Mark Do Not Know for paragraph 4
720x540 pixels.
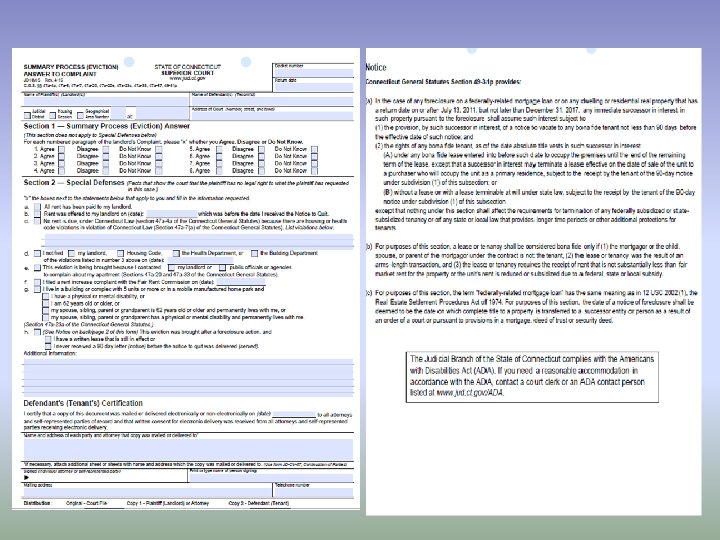(x=158, y=171)
